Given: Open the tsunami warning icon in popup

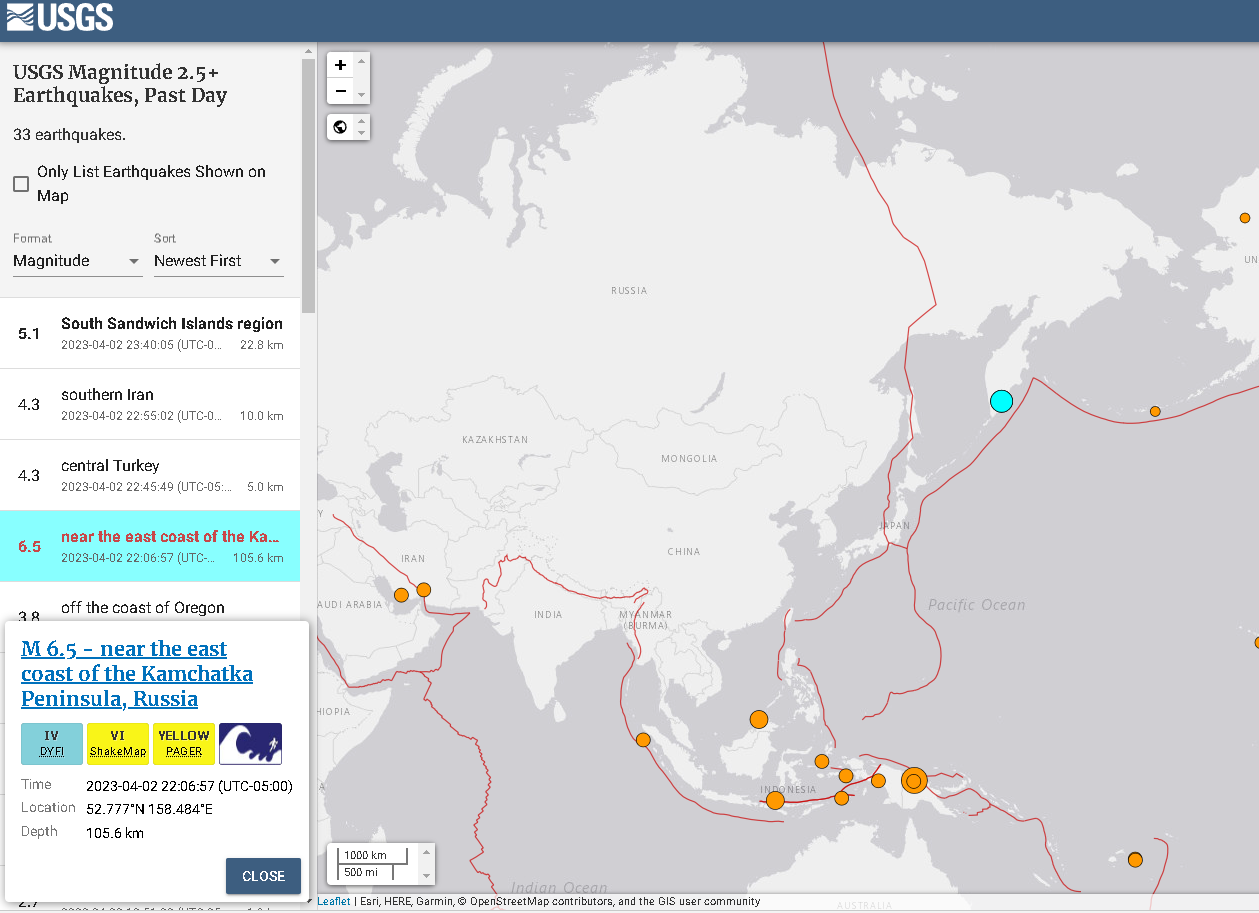Looking at the screenshot, I should pyautogui.click(x=250, y=744).
